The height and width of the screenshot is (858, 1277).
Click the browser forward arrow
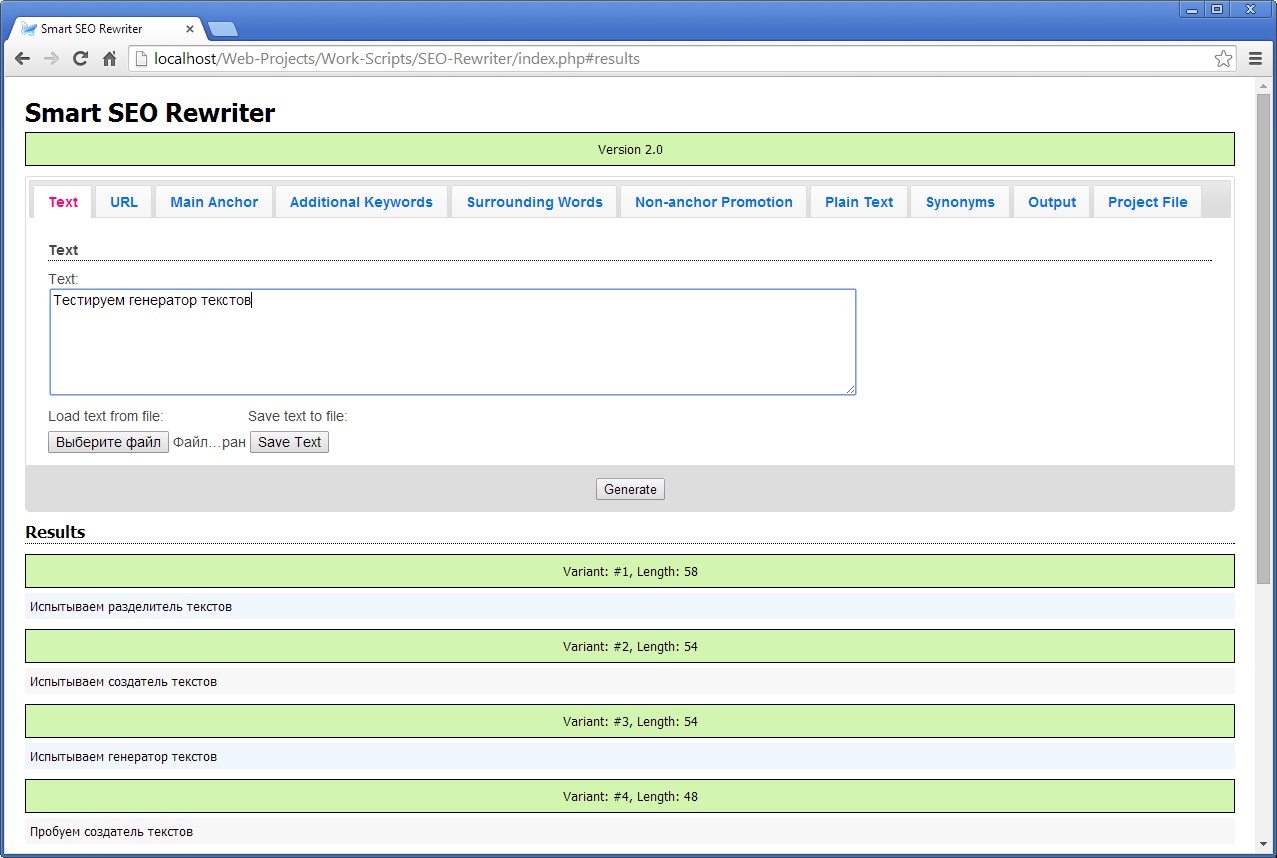[x=51, y=59]
